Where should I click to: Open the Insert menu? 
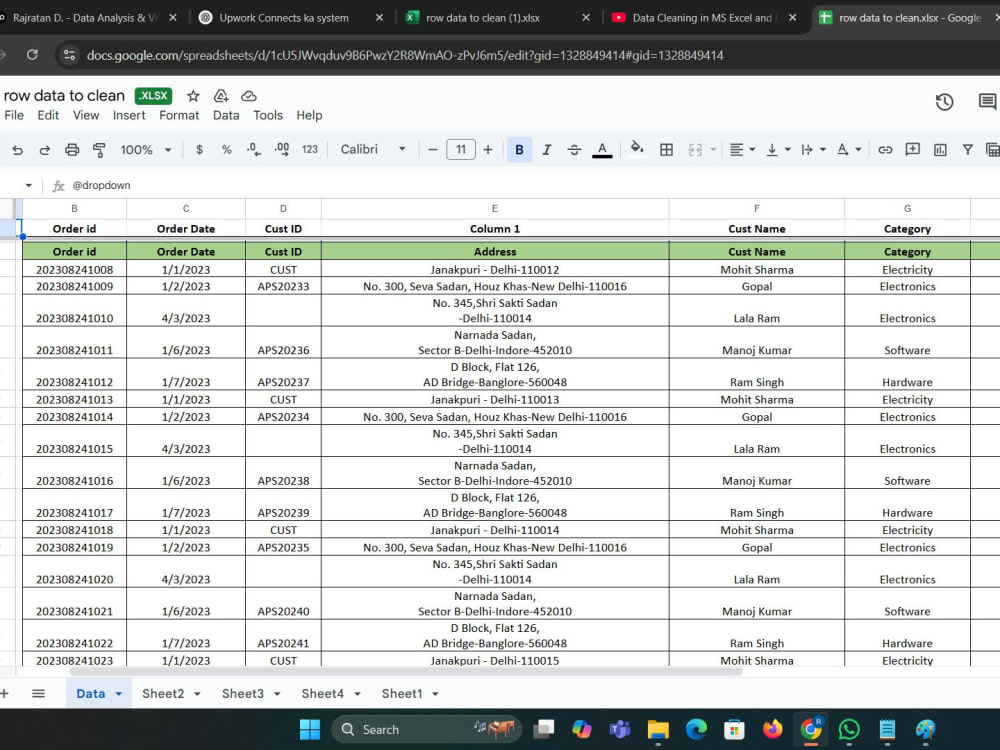coord(129,115)
